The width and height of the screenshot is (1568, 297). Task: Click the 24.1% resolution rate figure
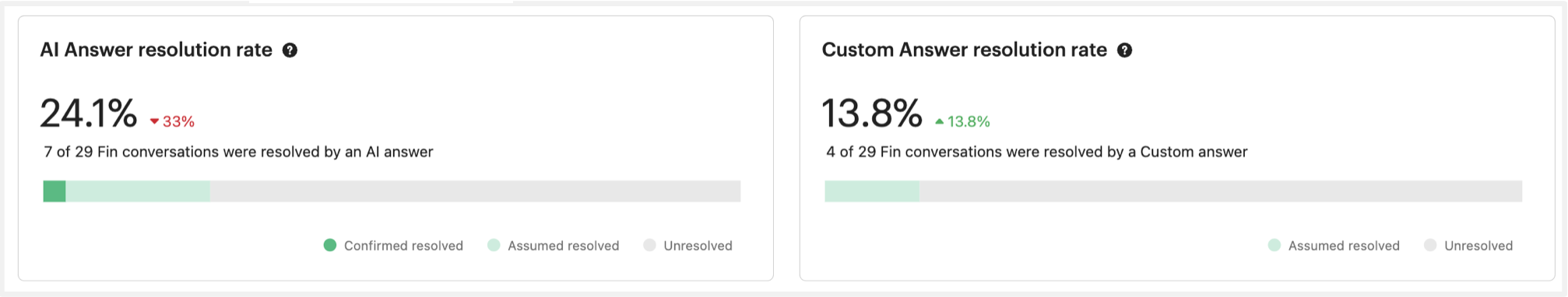(89, 114)
